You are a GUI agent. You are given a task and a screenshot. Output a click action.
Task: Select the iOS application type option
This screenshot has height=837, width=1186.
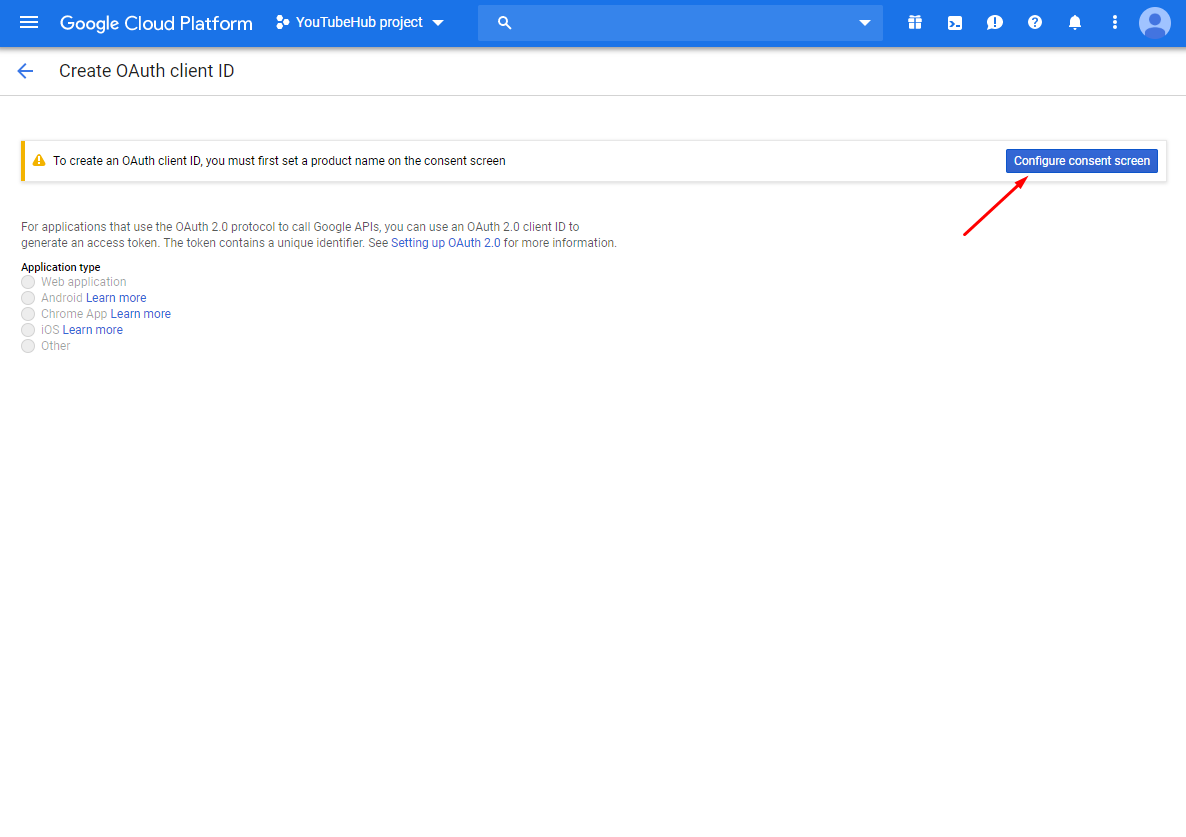(28, 329)
